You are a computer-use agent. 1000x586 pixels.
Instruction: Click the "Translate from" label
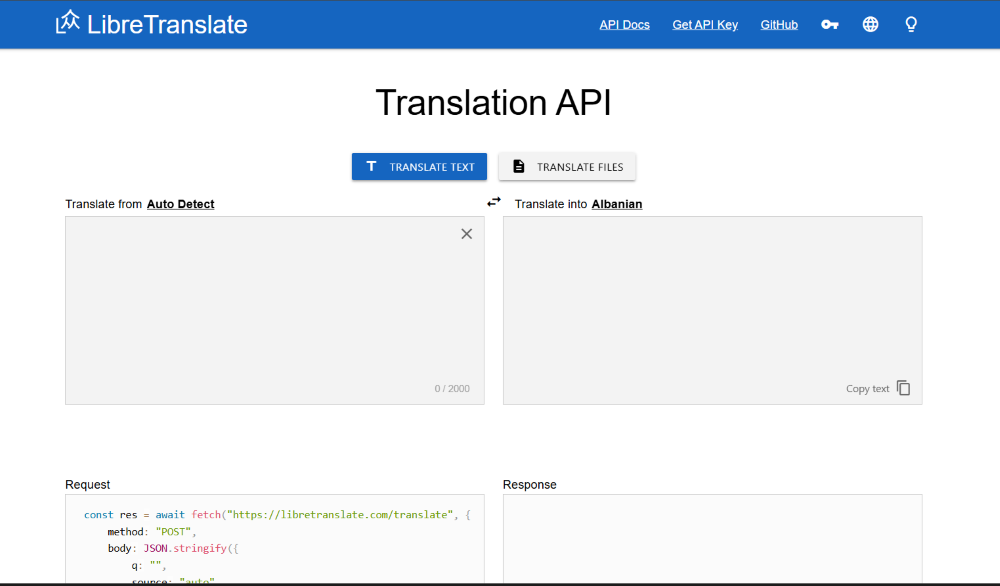point(103,204)
